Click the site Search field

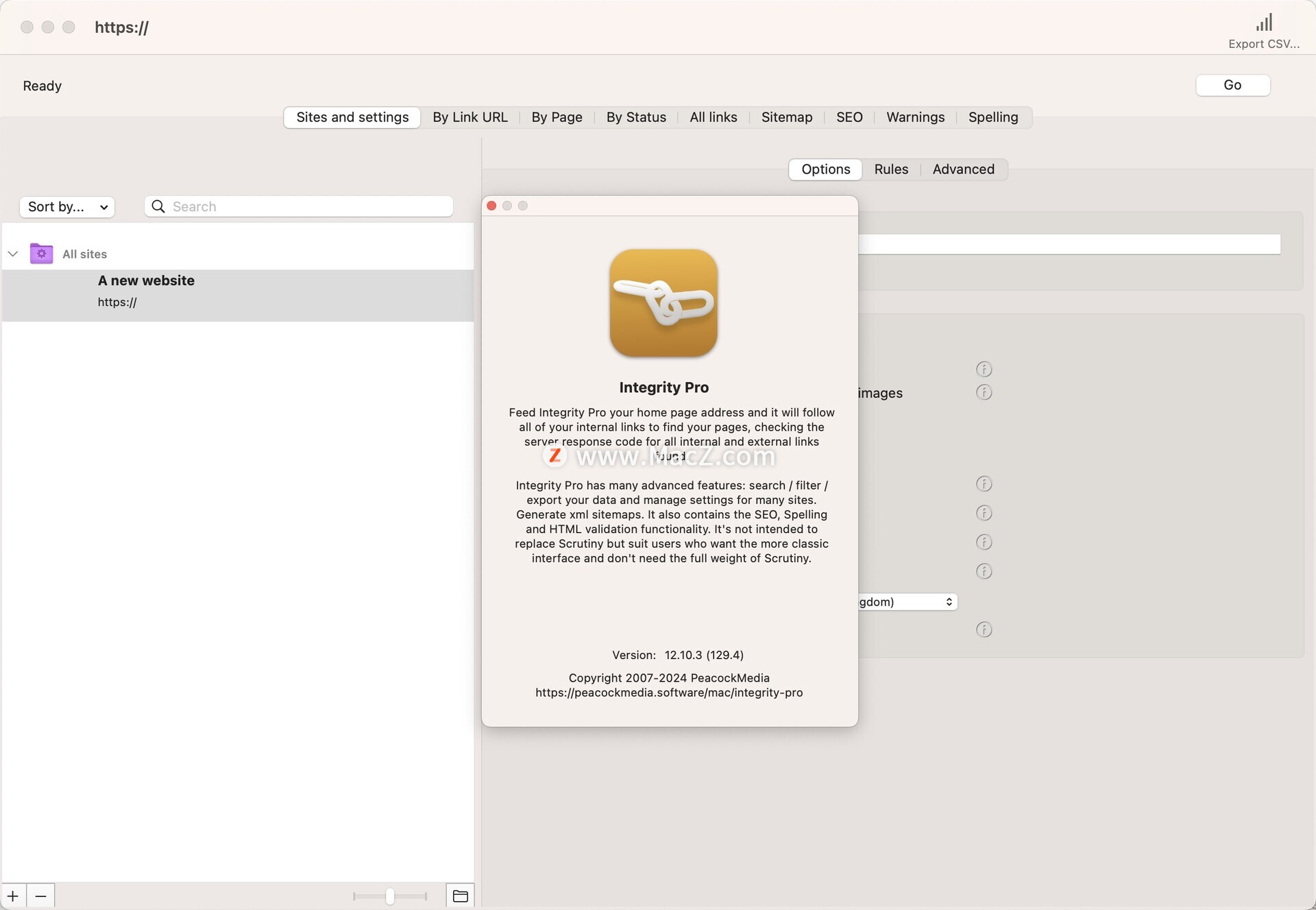[299, 206]
